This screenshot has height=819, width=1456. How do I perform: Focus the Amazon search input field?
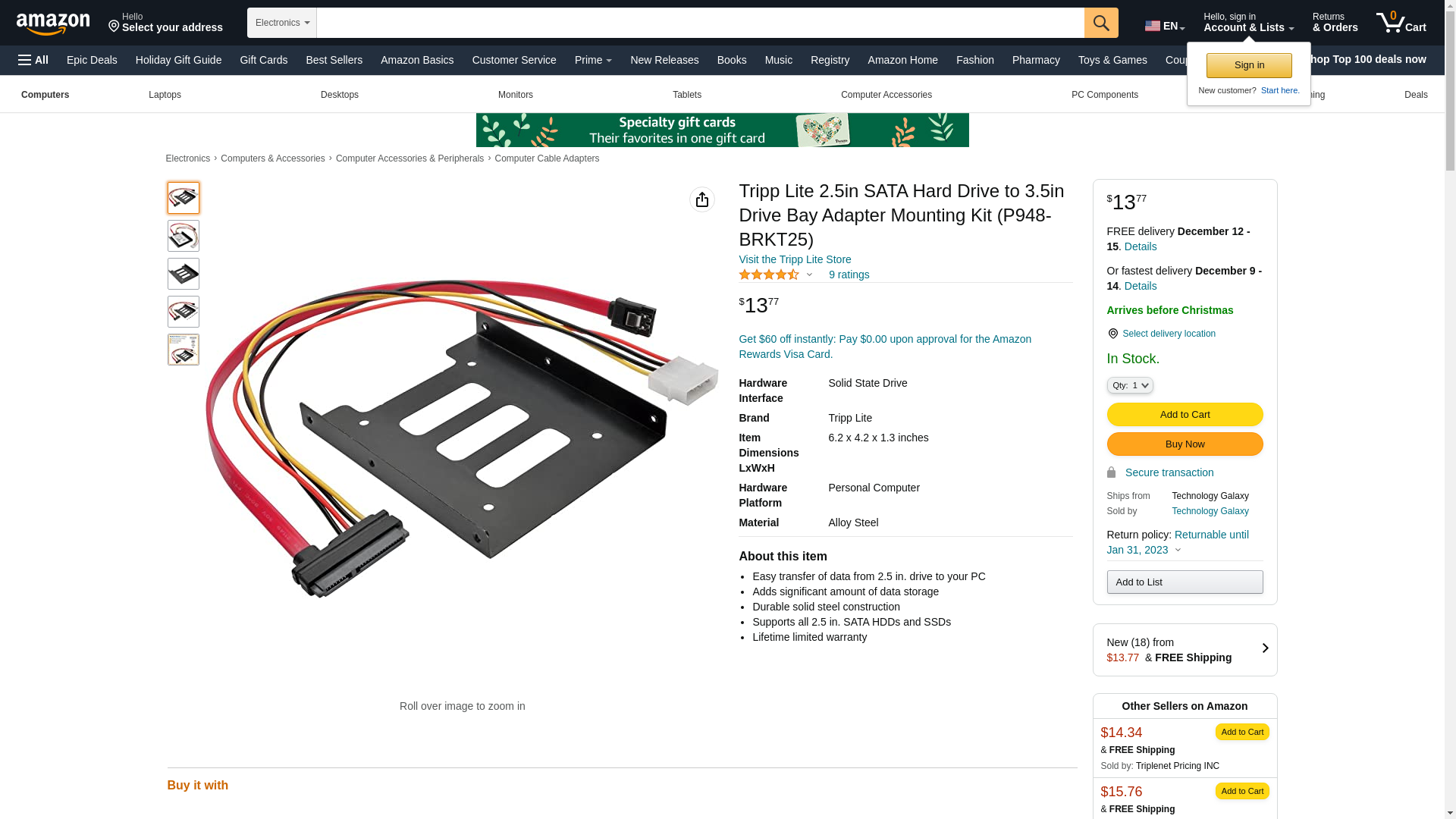pyautogui.click(x=700, y=23)
